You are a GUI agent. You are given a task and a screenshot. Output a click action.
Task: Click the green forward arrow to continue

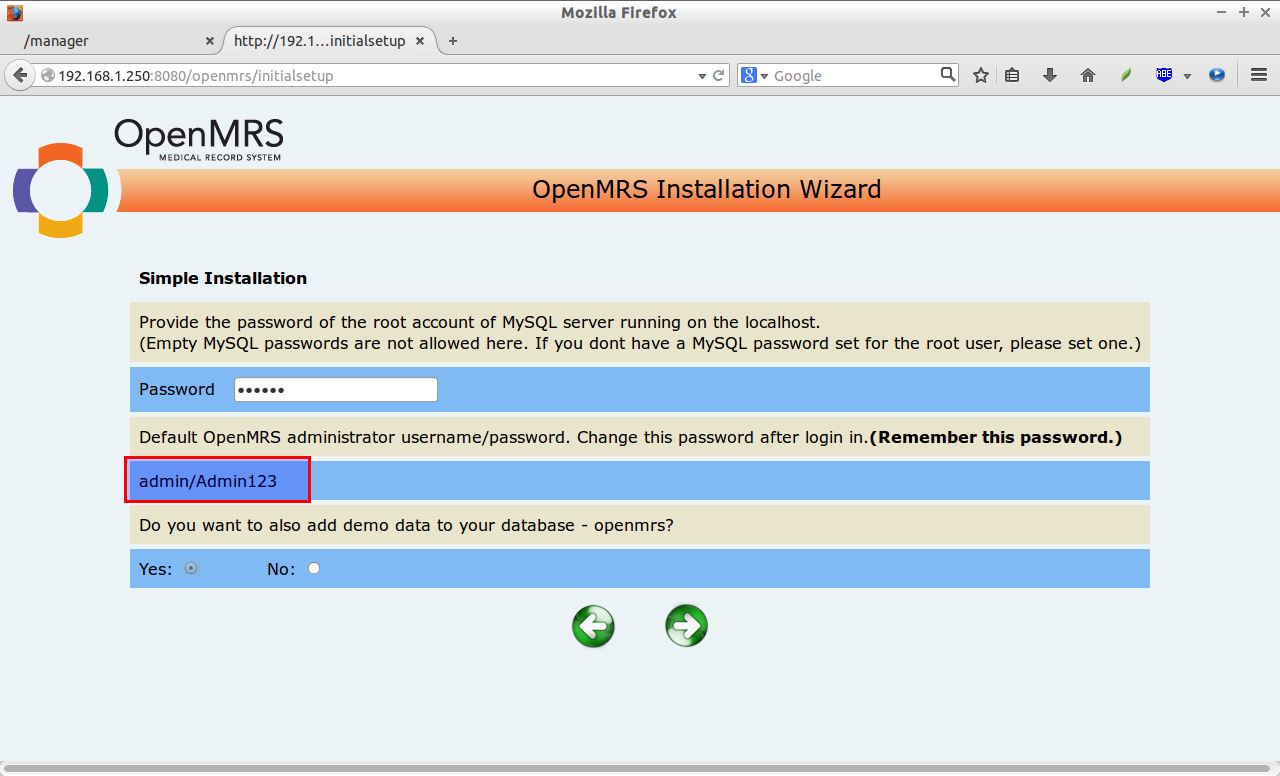point(687,626)
